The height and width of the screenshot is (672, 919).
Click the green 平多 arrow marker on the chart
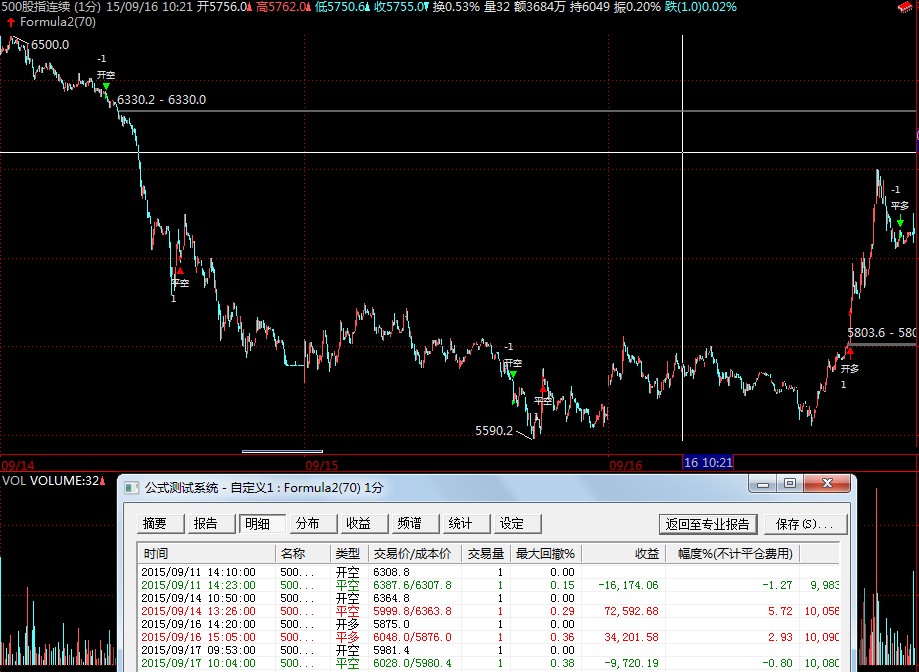pos(901,220)
